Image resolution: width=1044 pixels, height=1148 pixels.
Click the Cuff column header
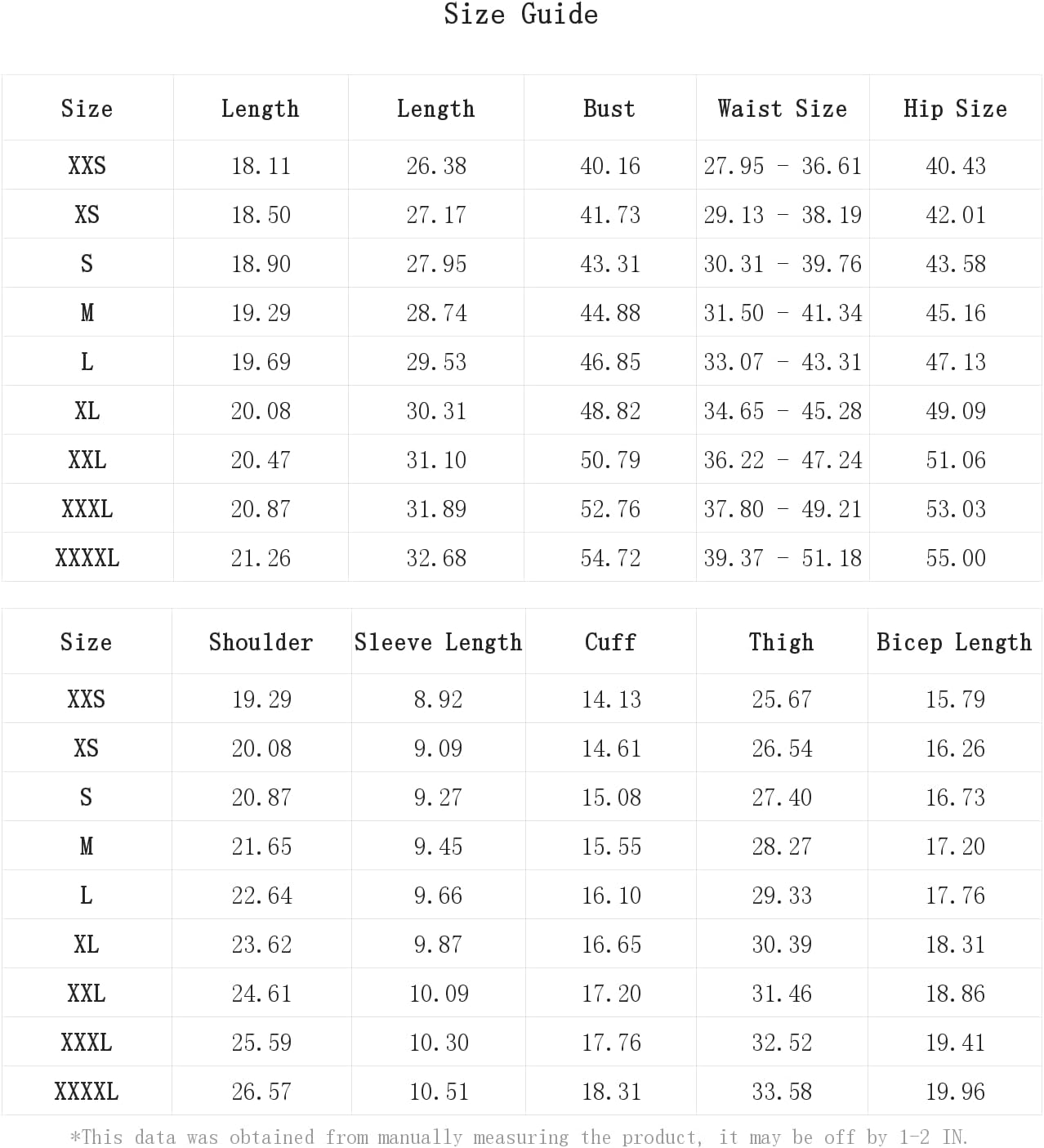coord(610,642)
